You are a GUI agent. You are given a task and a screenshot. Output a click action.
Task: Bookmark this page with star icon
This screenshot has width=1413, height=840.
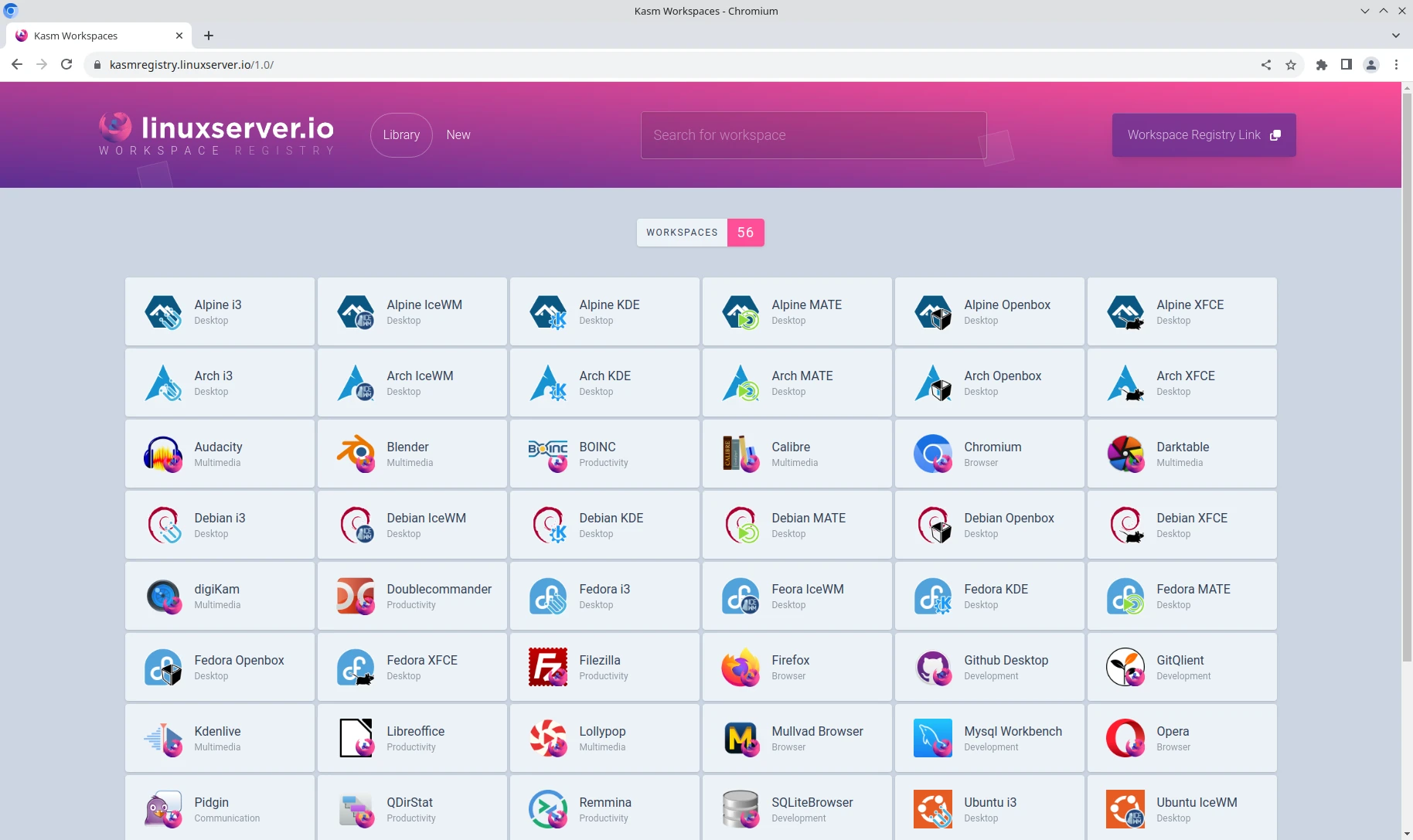tap(1291, 65)
